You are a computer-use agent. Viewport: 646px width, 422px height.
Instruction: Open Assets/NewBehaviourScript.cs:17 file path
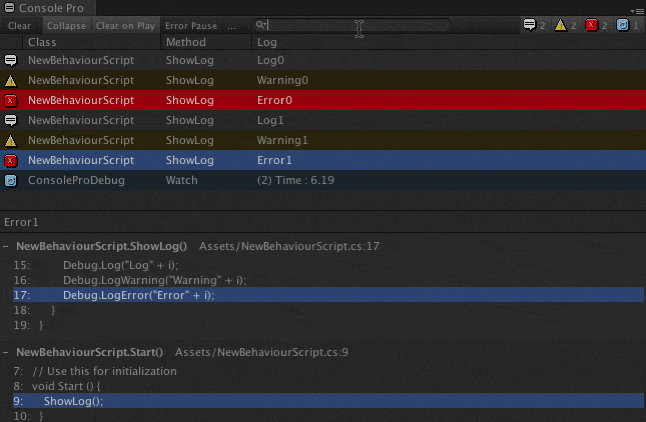289,246
